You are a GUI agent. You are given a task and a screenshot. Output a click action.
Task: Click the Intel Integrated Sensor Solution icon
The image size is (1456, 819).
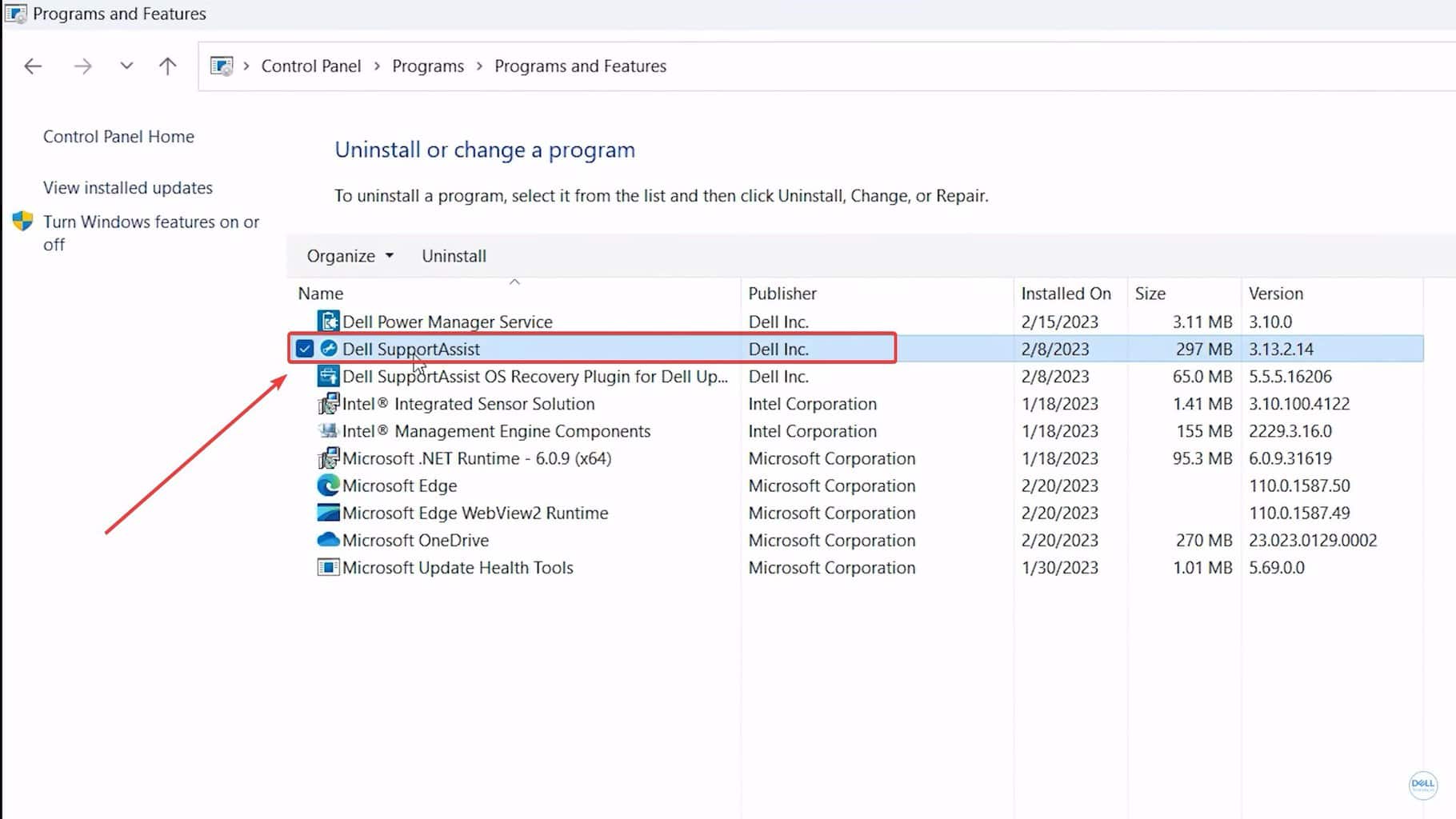coord(328,404)
